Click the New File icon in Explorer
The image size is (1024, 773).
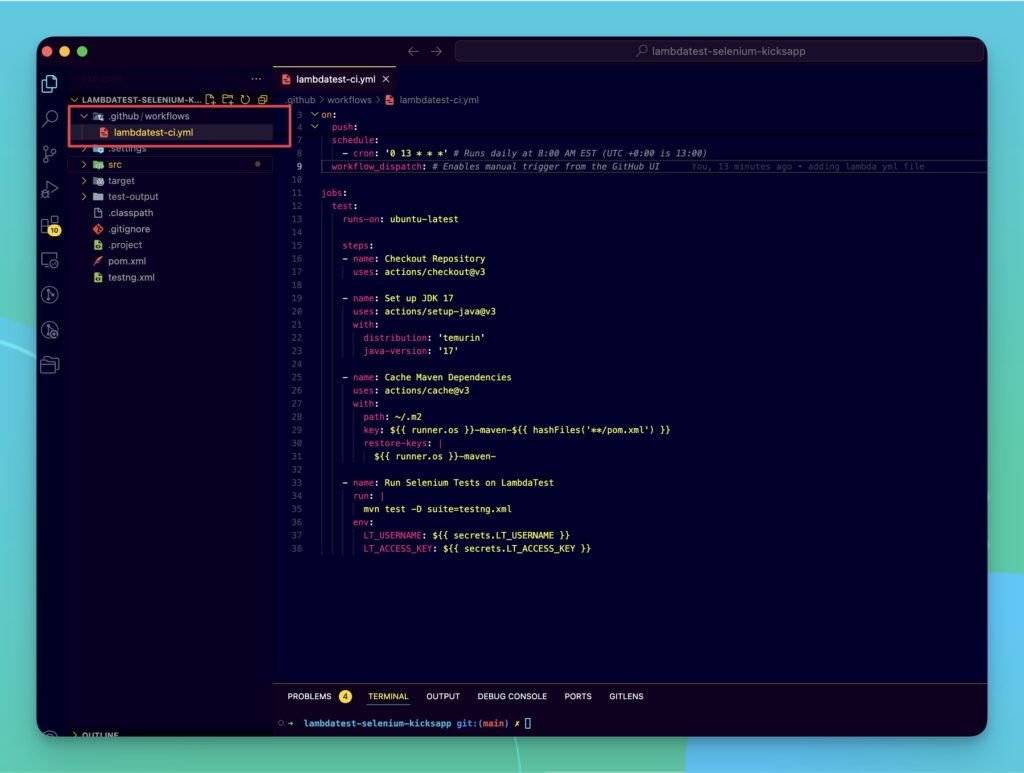pos(210,100)
